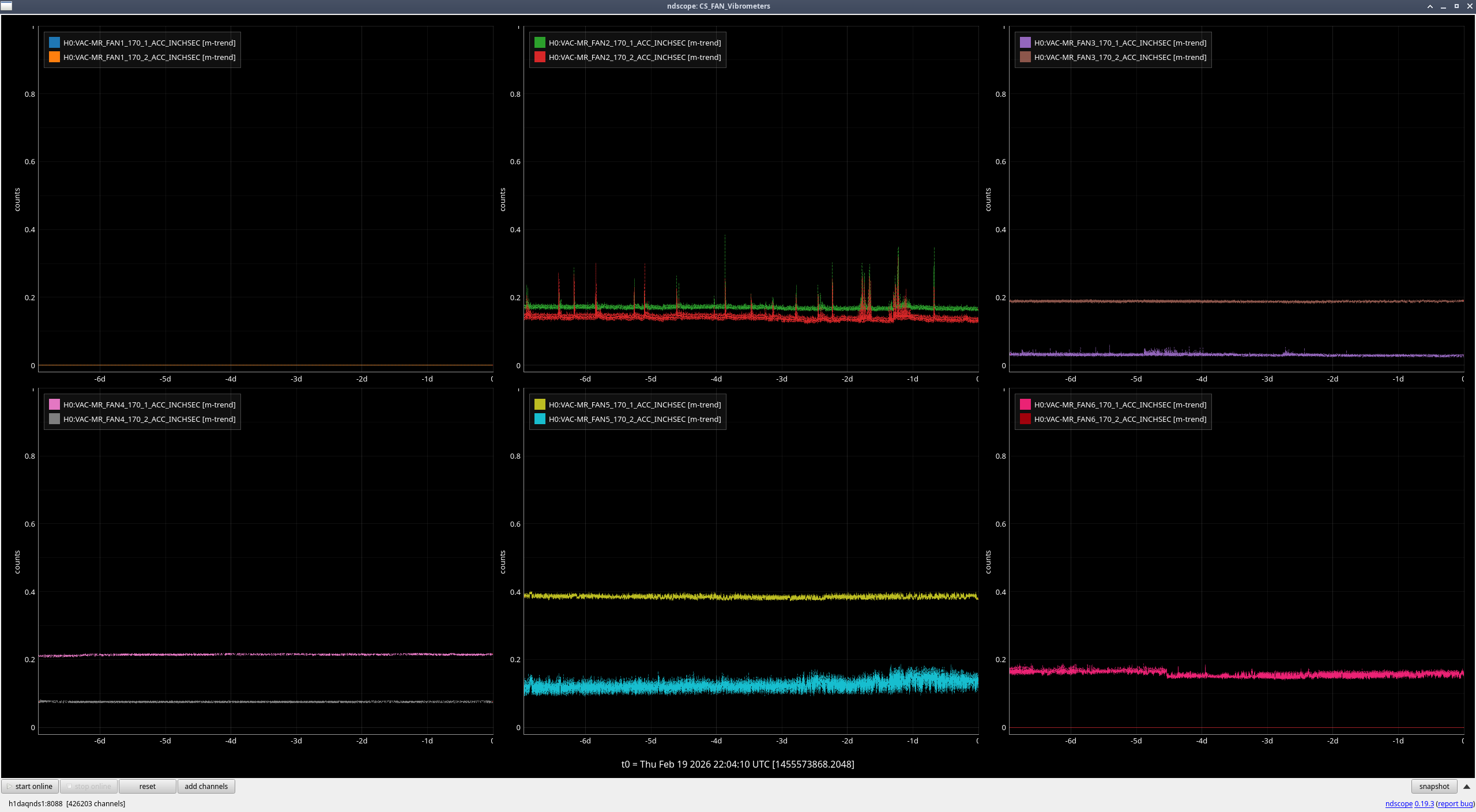Open the add channels dialog
This screenshot has width=1476, height=812.
(x=206, y=787)
